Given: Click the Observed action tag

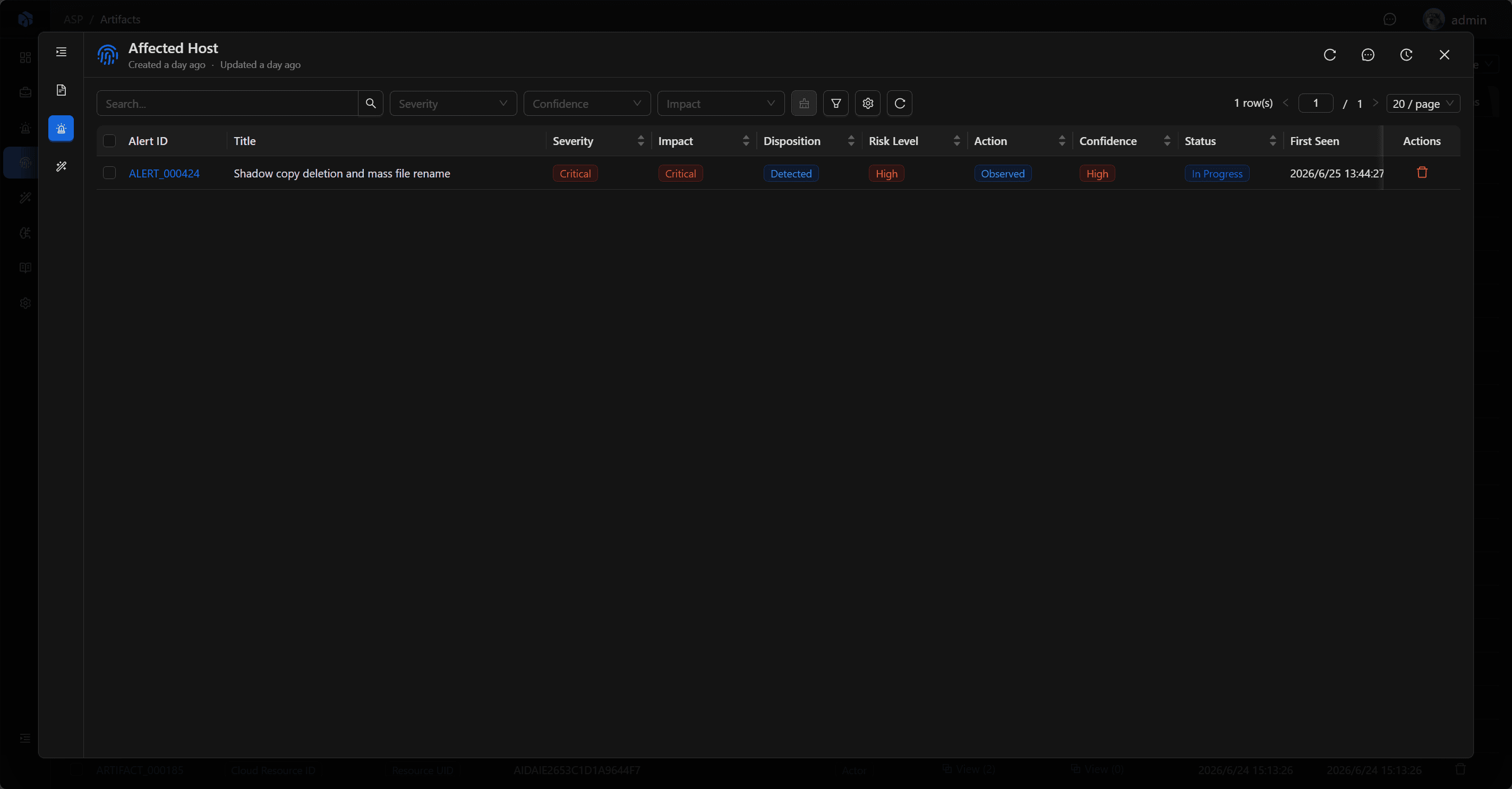Looking at the screenshot, I should coord(1003,173).
